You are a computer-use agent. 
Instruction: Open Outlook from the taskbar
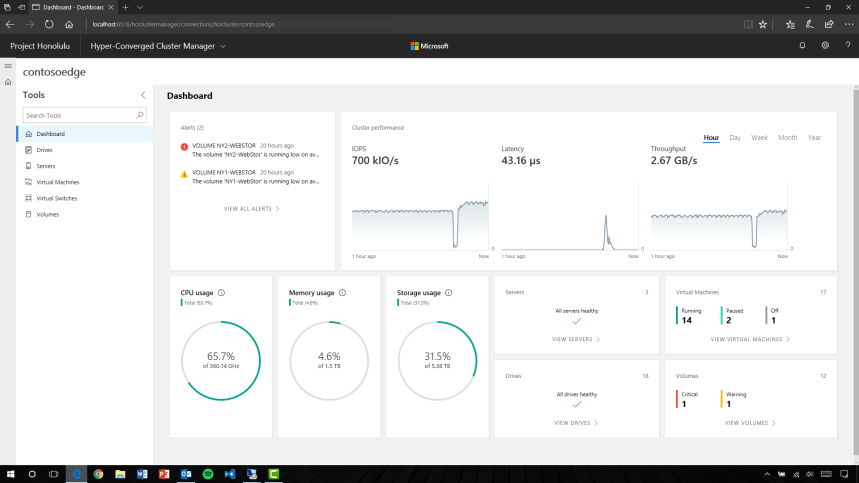(186, 474)
